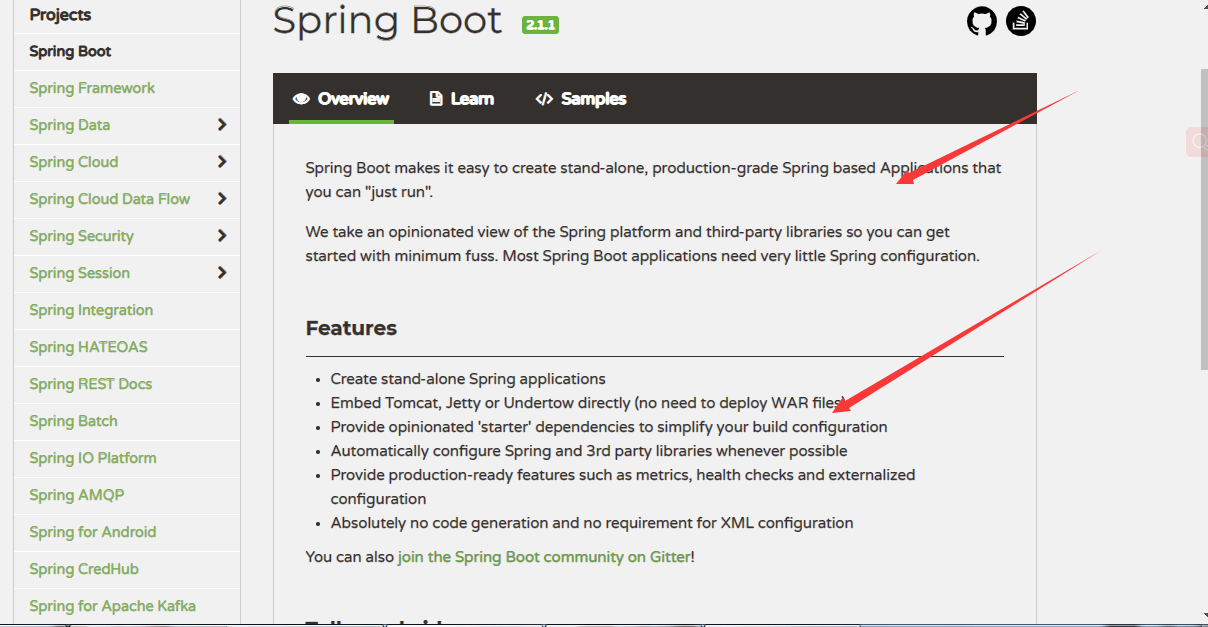Viewport: 1208px width, 627px height.
Task: Click the document icon beside Learn
Action: point(436,99)
